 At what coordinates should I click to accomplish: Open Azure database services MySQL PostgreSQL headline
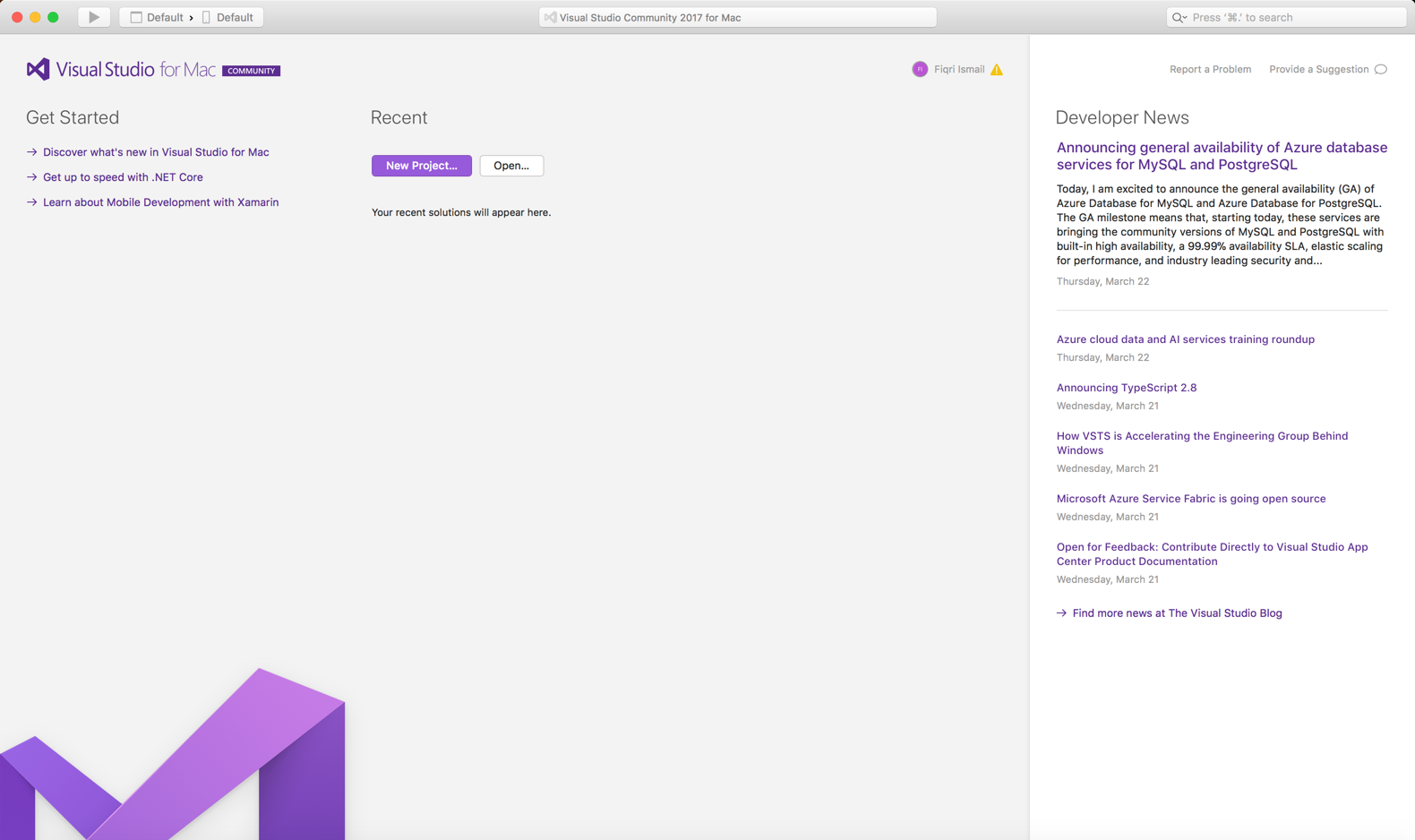[1222, 156]
